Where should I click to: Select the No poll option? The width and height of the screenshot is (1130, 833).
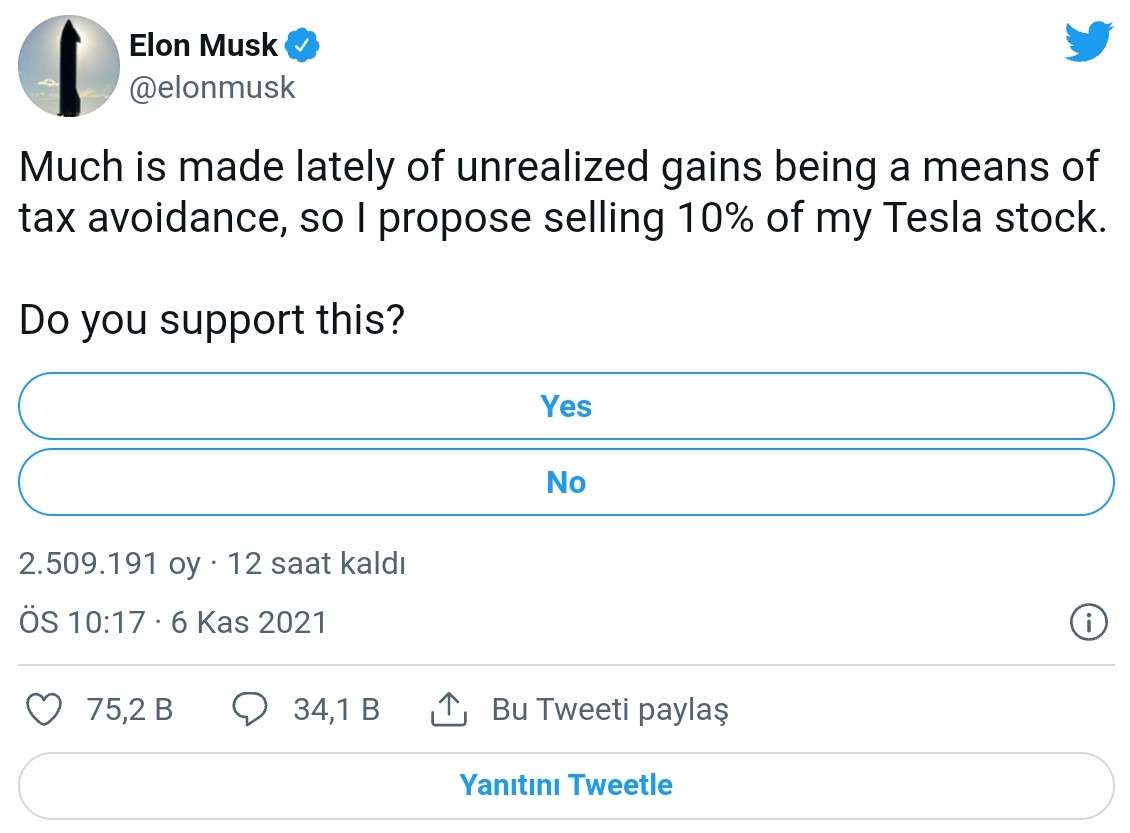[x=566, y=482]
